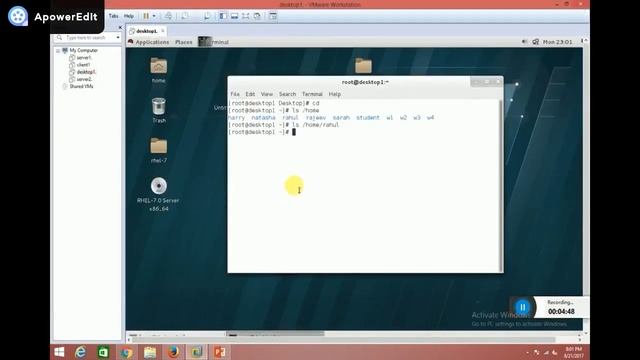
Task: Click the GNOME network status icon
Action: pos(536,42)
